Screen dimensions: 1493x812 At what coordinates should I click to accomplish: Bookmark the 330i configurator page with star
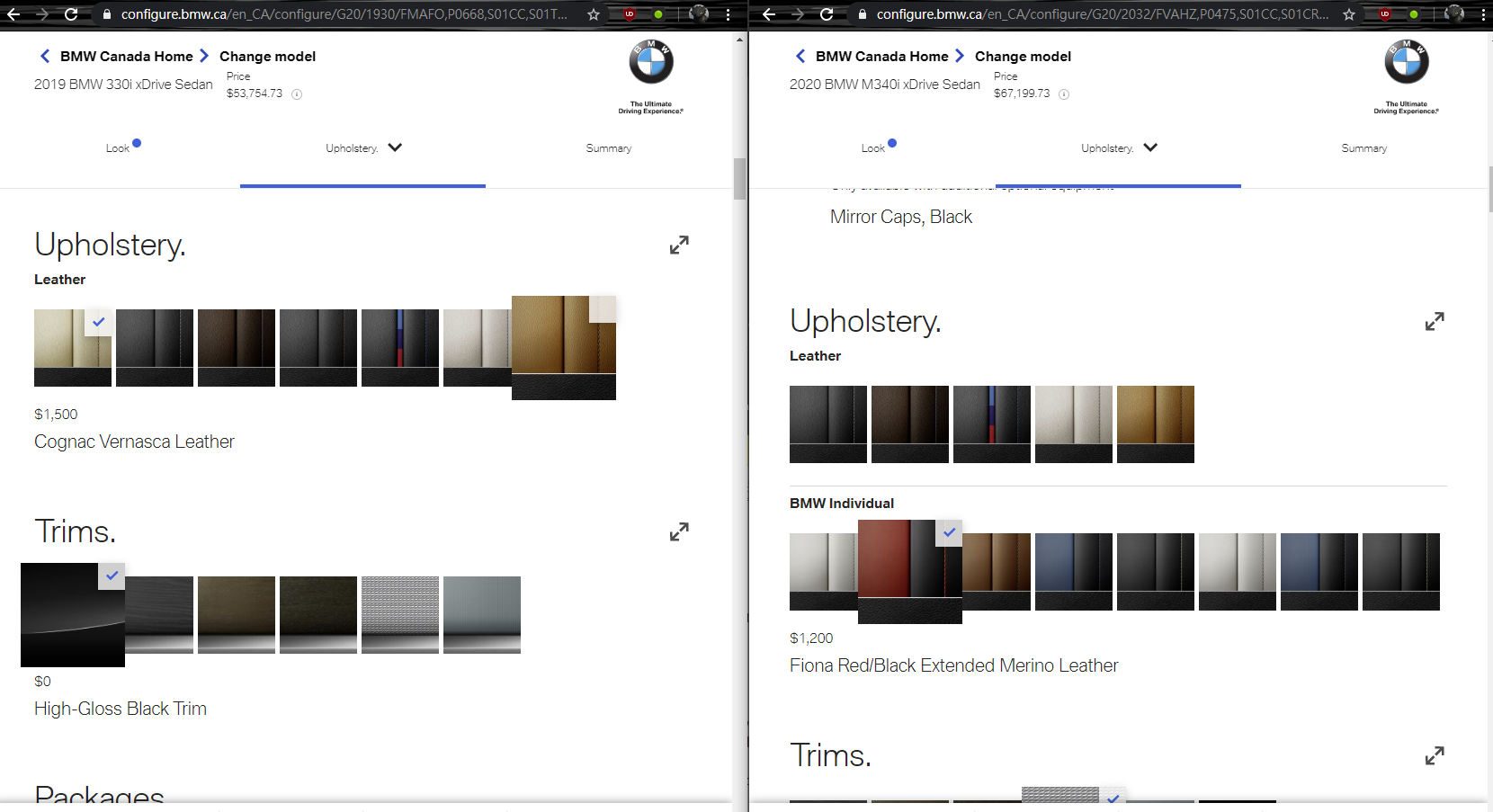tap(594, 14)
